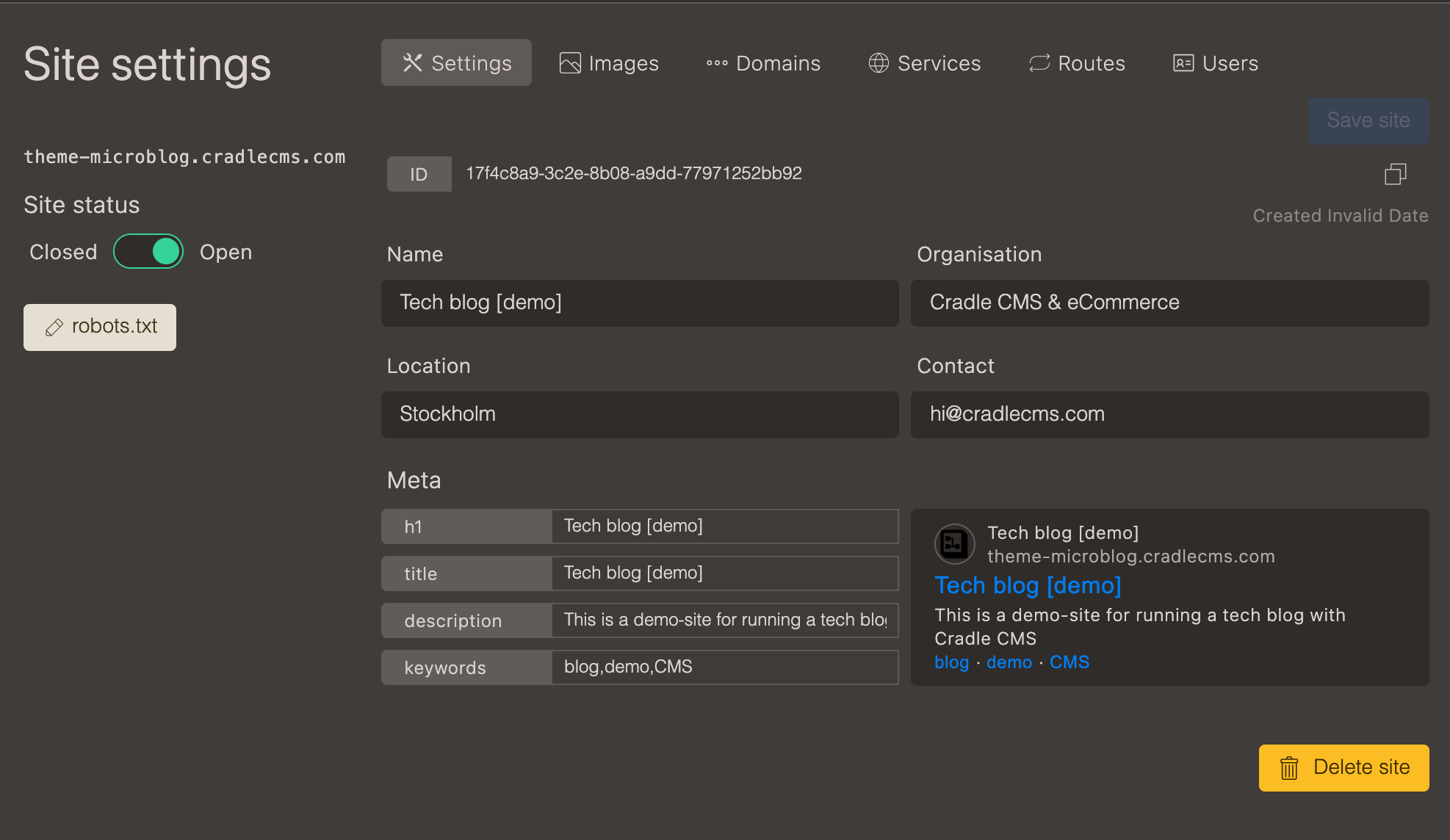Copy the site ID with the copy icon

pos(1395,174)
